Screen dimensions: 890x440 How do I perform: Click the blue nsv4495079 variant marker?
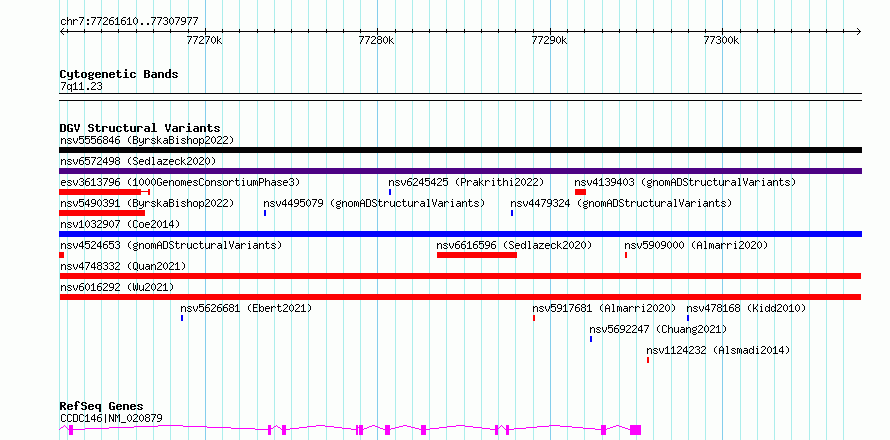[x=265, y=213]
